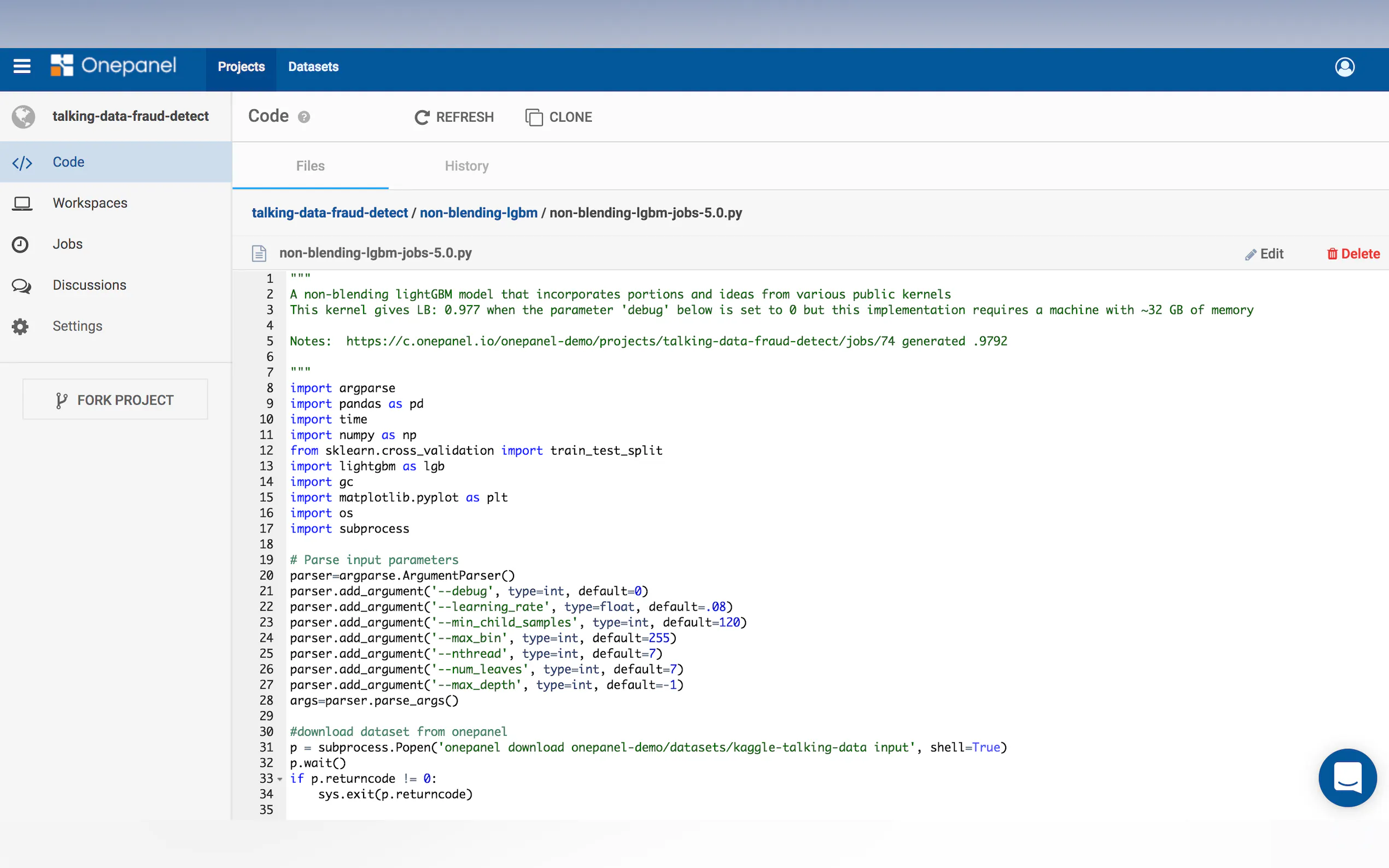Viewport: 1389px width, 868px height.
Task: Click the REFRESH button
Action: [454, 117]
